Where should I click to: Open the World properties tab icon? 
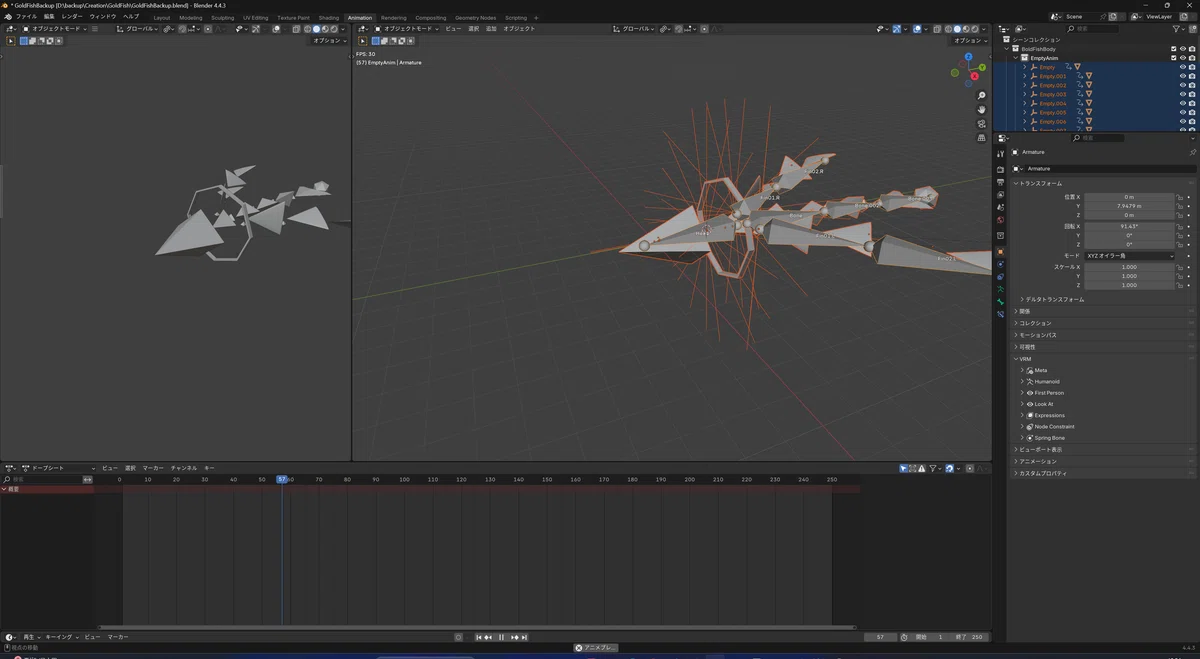1000,220
